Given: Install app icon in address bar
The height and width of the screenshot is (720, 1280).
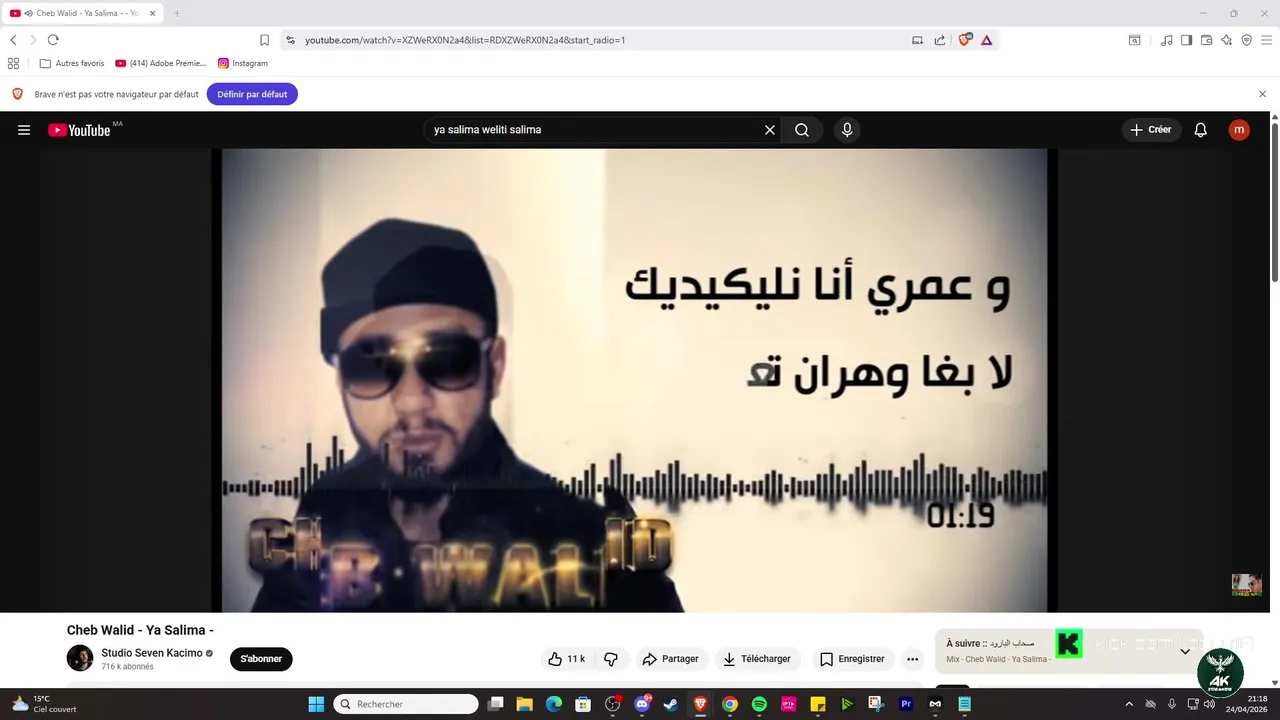Looking at the screenshot, I should tap(917, 40).
